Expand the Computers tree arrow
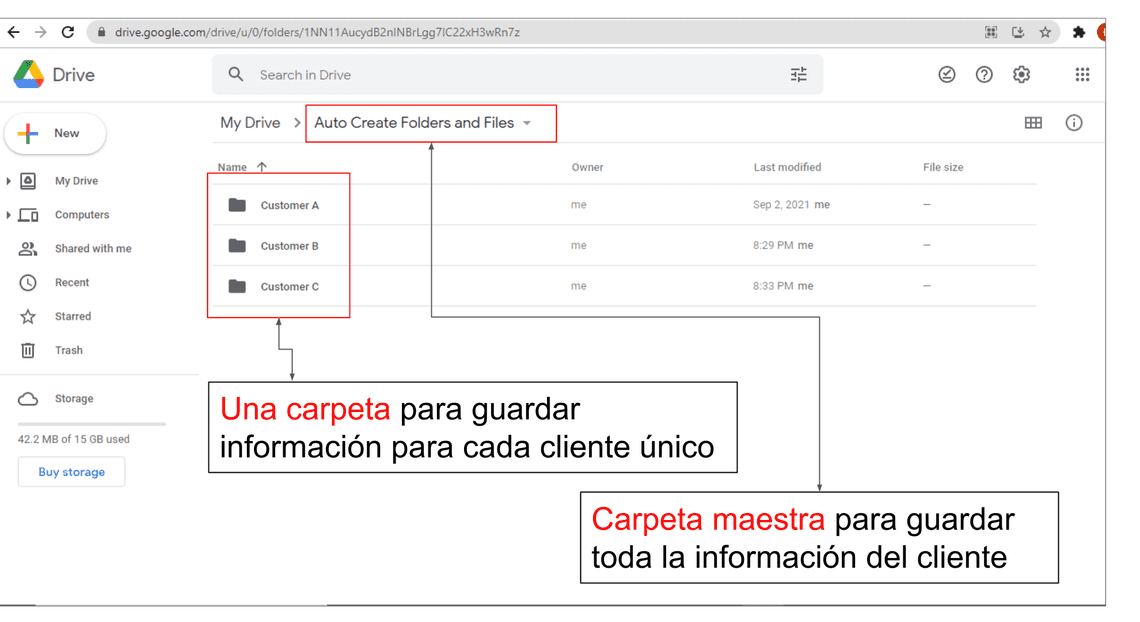The image size is (1140, 622). click(x=9, y=215)
